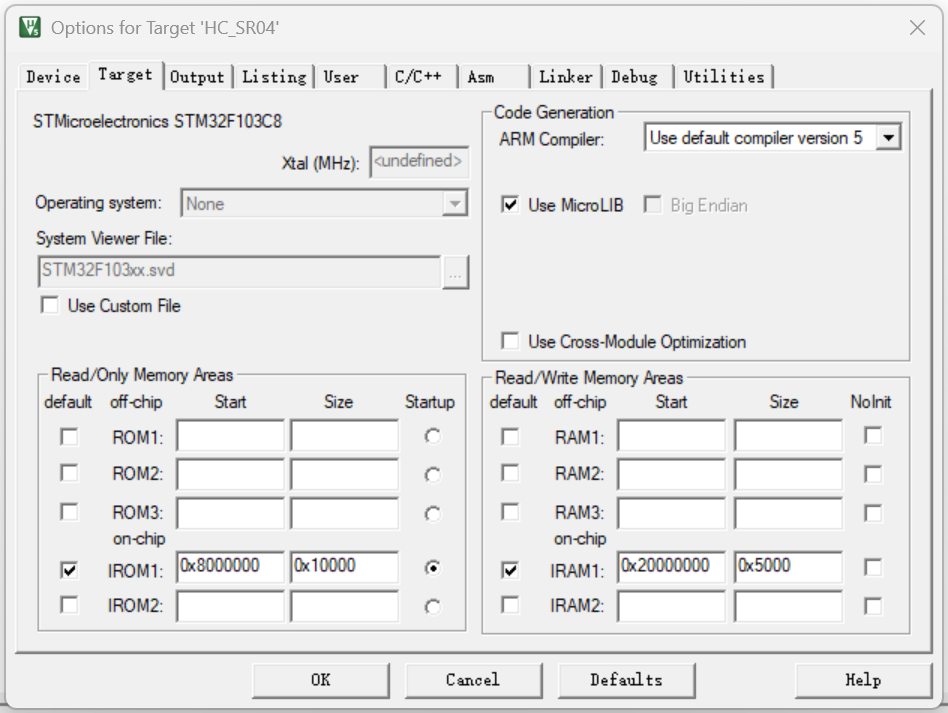Enable NoInit for IRAM1

(x=872, y=567)
